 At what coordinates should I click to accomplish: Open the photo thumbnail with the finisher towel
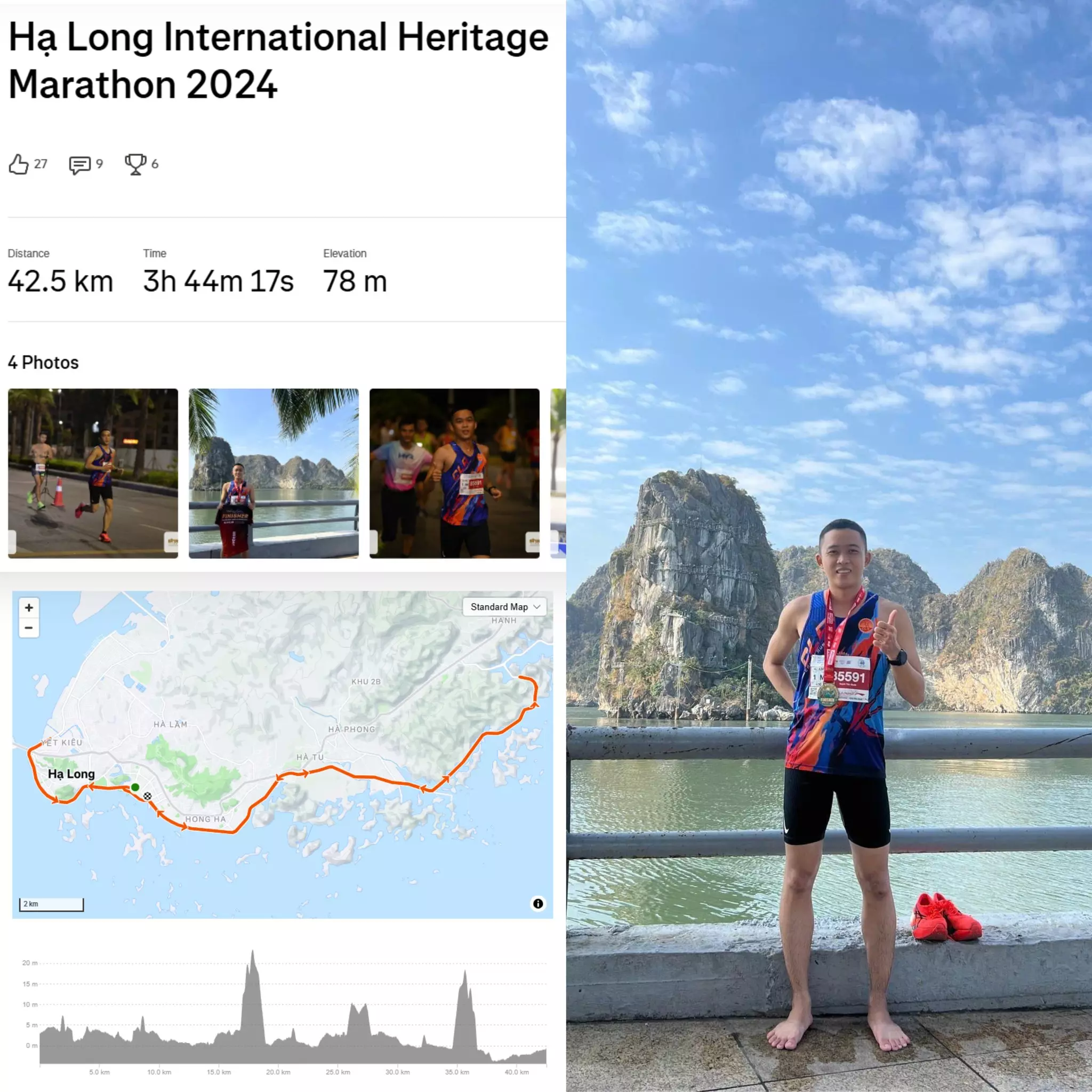(x=274, y=473)
